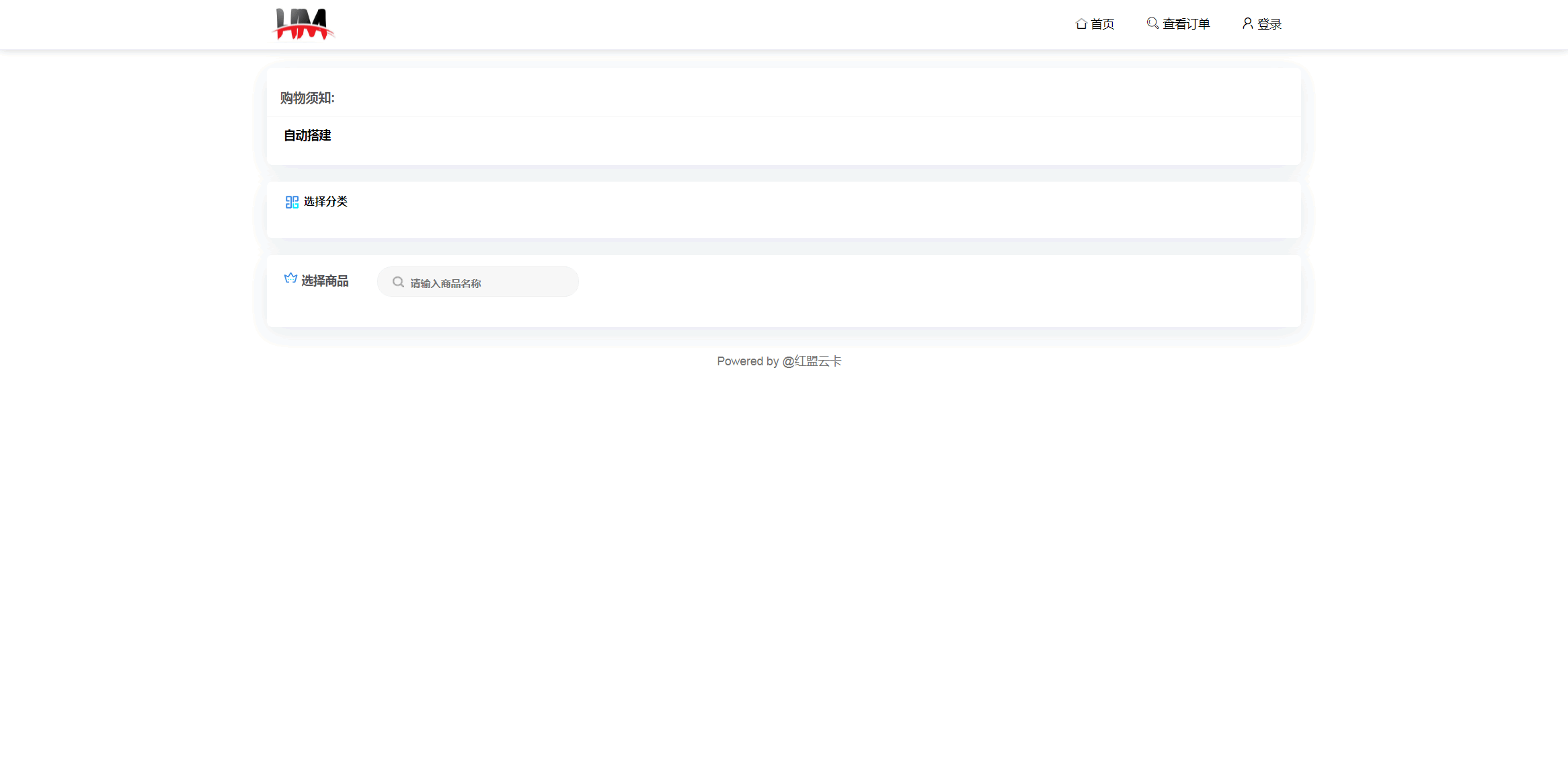
Task: Click the 购物须知 heading
Action: click(307, 98)
